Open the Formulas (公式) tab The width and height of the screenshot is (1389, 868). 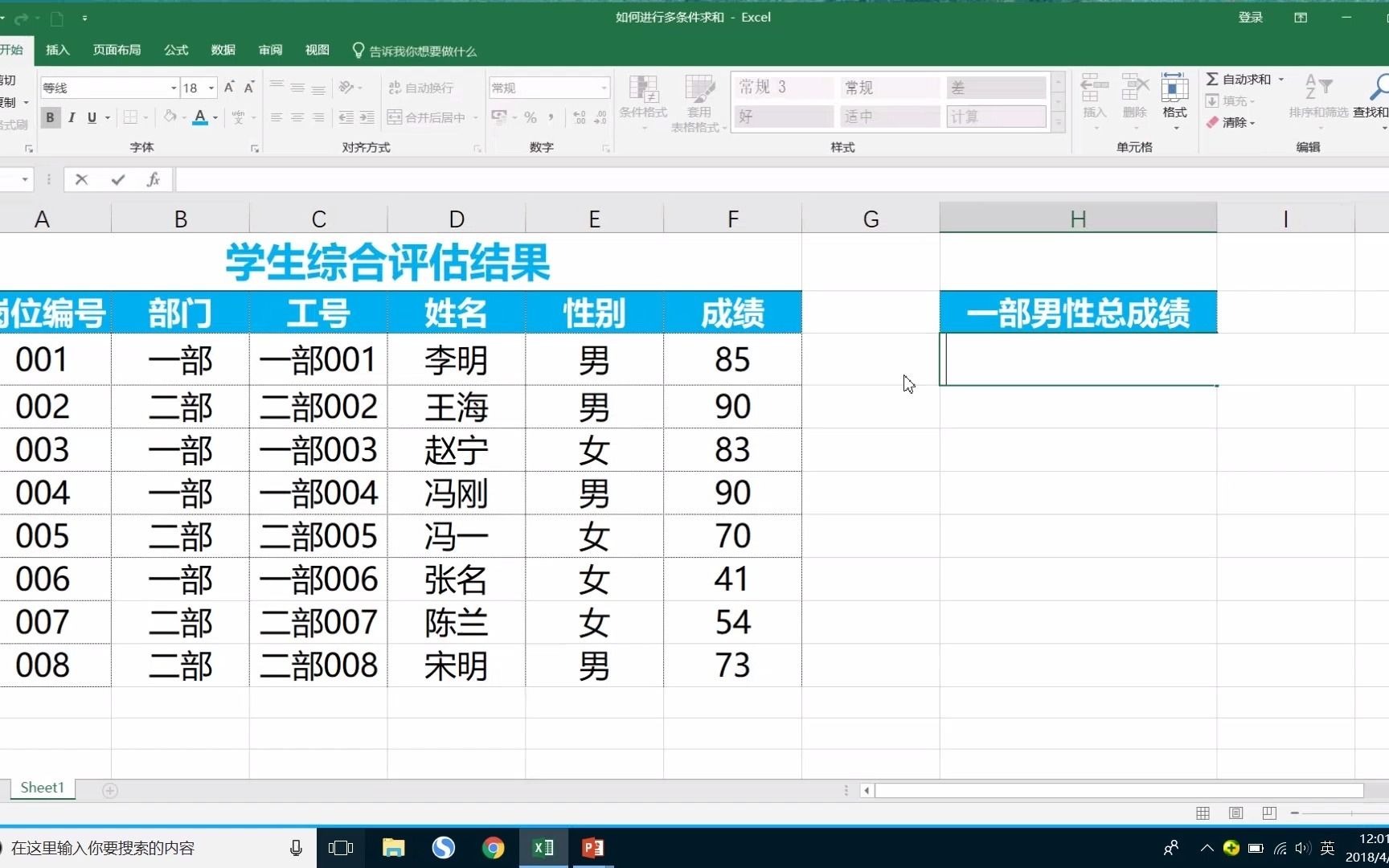[176, 50]
